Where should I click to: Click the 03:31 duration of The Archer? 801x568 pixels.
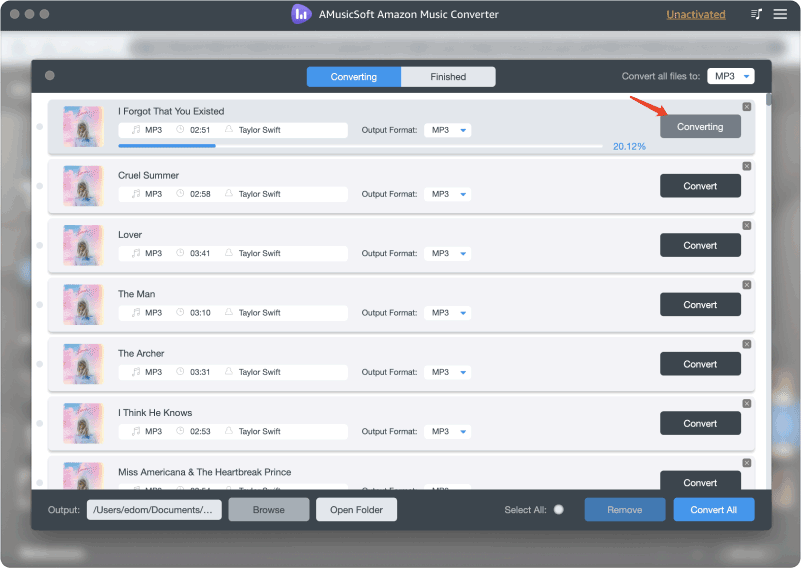200,372
